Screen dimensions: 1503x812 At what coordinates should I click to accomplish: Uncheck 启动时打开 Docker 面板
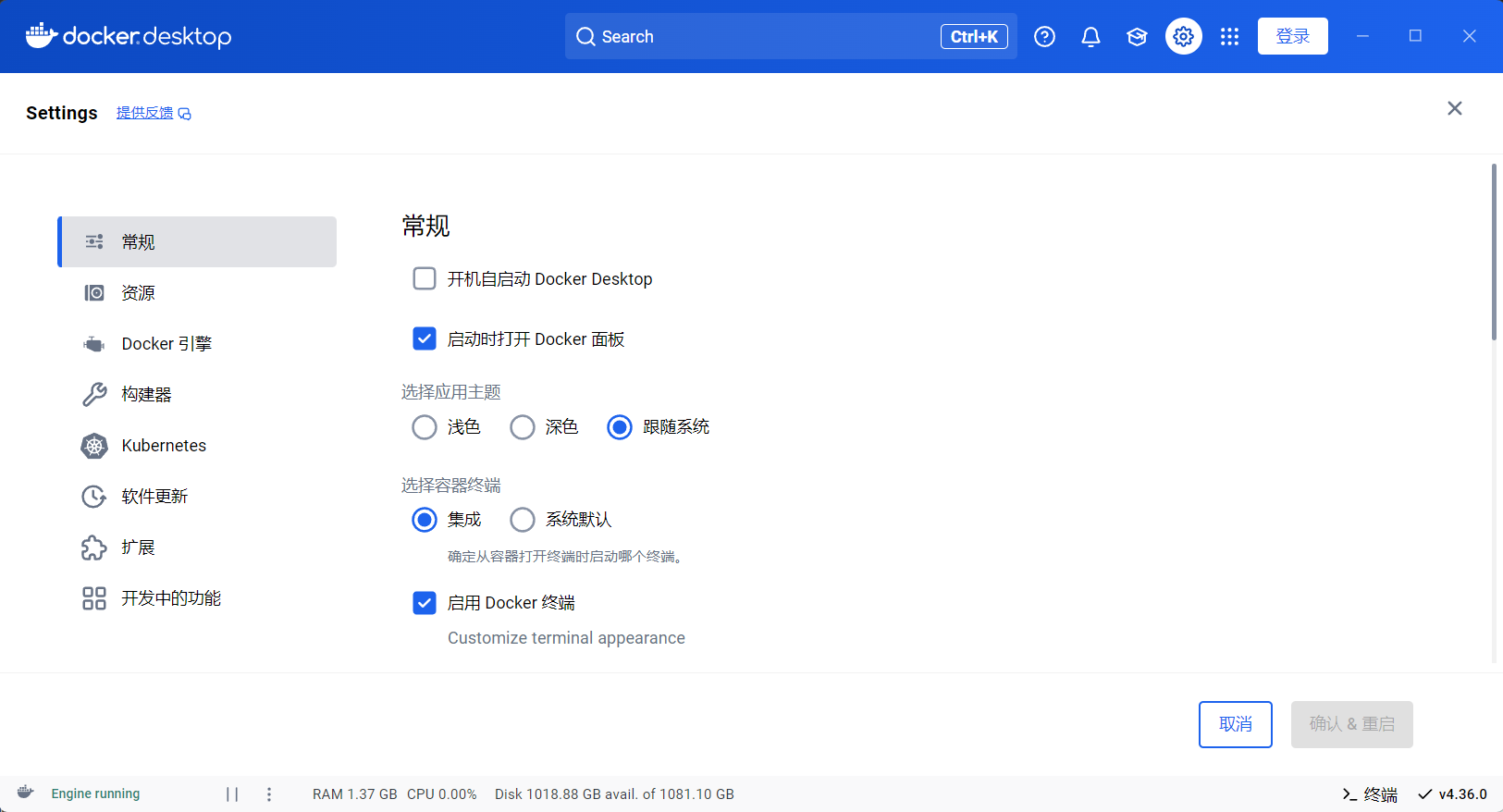coord(425,339)
